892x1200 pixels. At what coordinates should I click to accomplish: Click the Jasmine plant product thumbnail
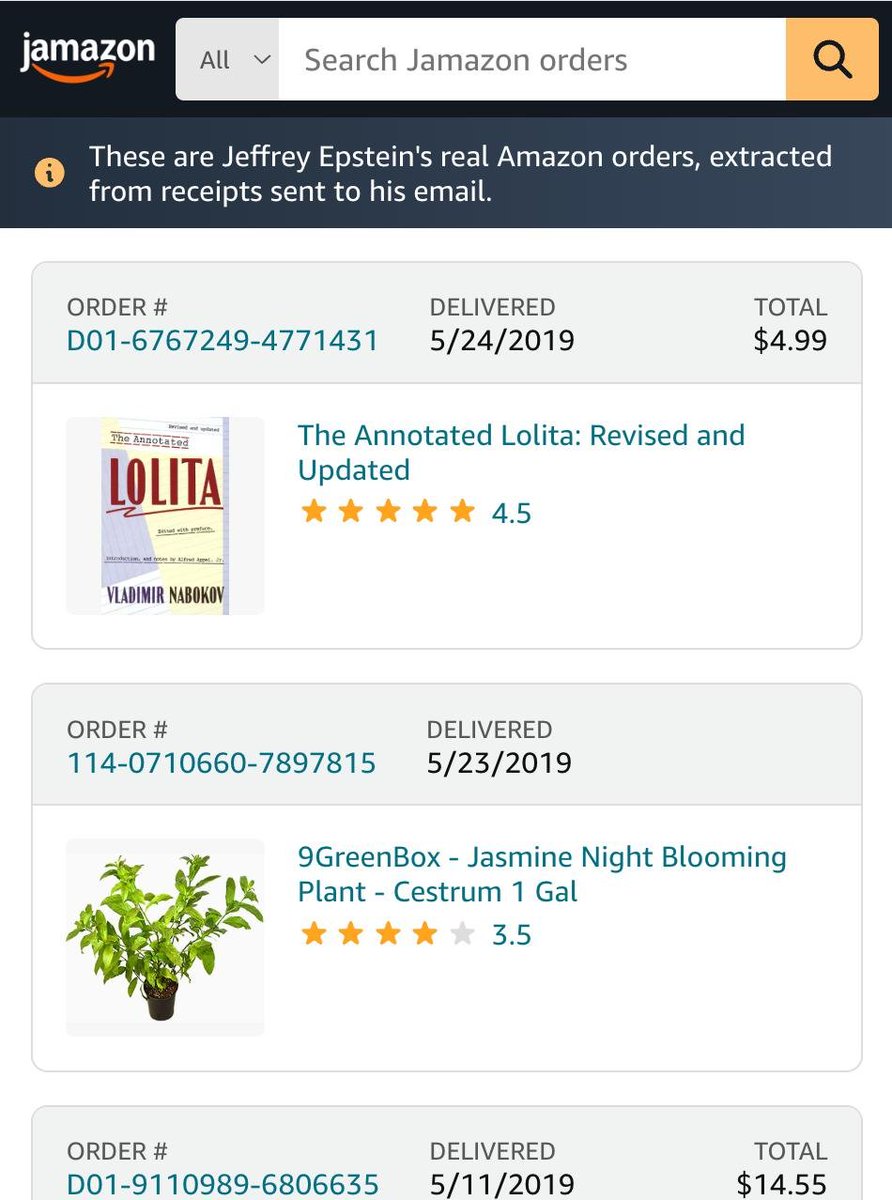(165, 937)
